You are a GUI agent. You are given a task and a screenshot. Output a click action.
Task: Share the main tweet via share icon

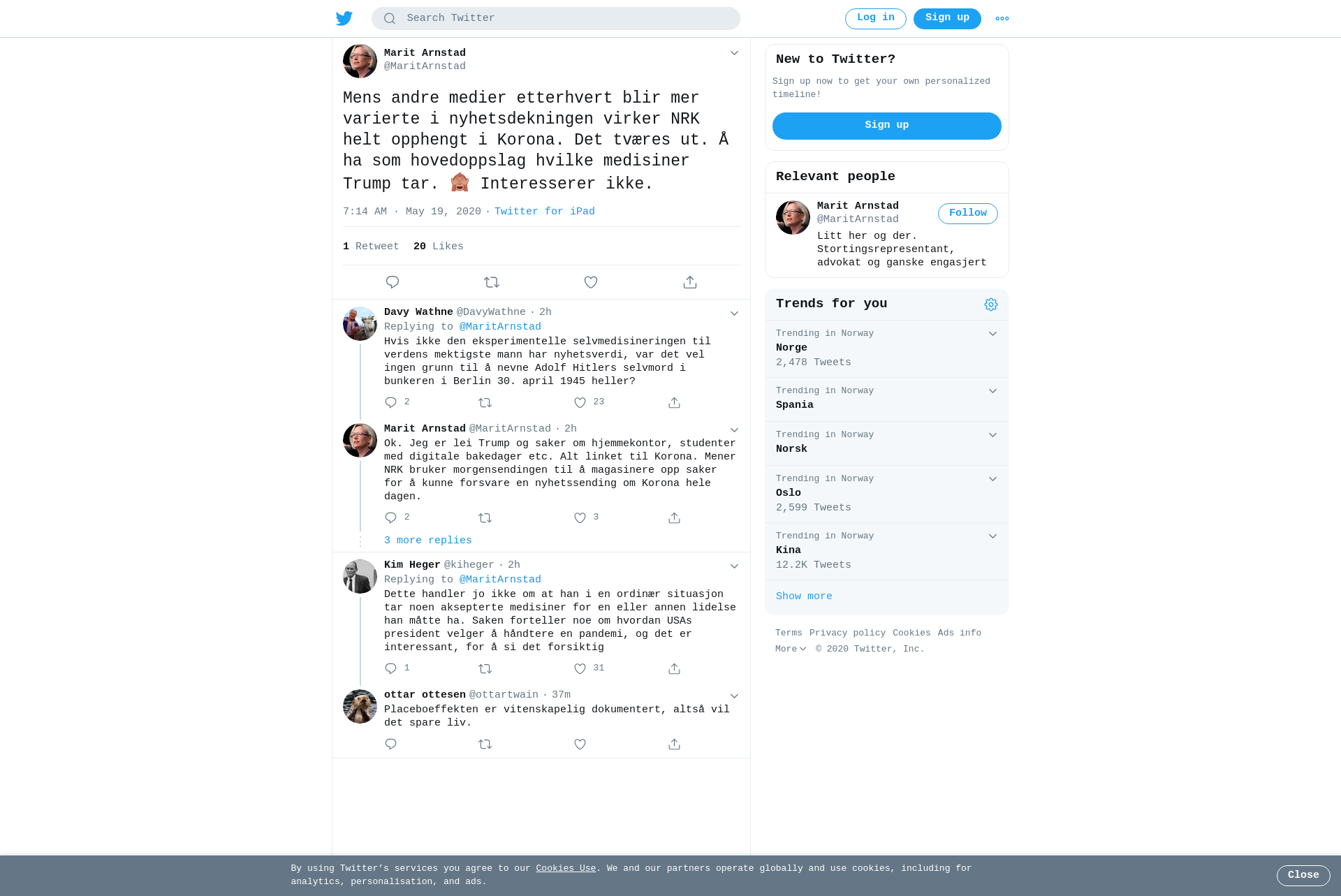tap(690, 282)
